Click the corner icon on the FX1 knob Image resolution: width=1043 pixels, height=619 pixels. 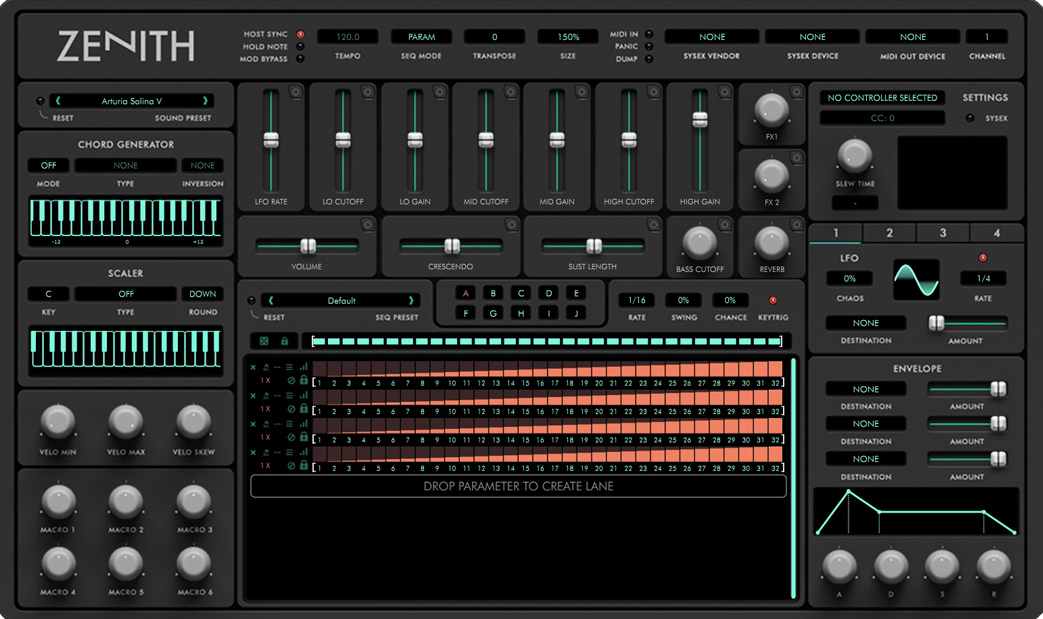[x=796, y=92]
